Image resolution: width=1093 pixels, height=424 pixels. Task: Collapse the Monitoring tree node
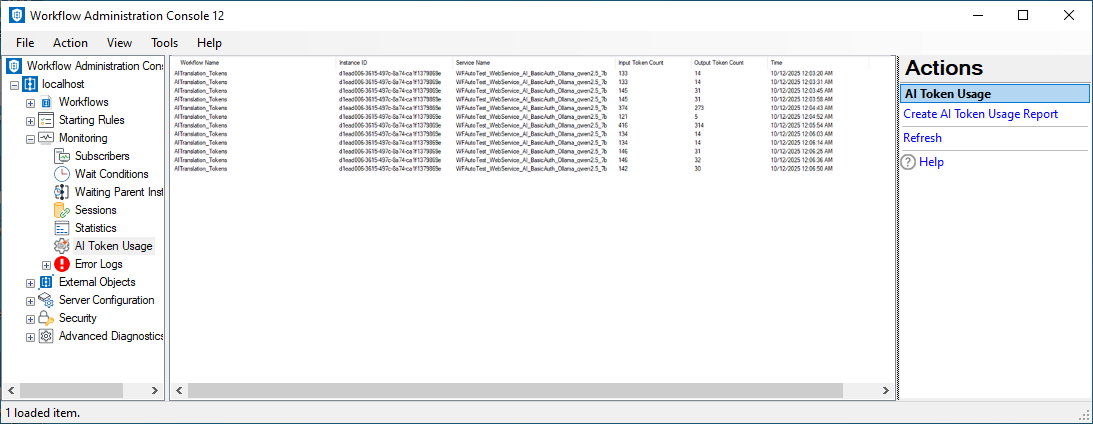point(31,138)
